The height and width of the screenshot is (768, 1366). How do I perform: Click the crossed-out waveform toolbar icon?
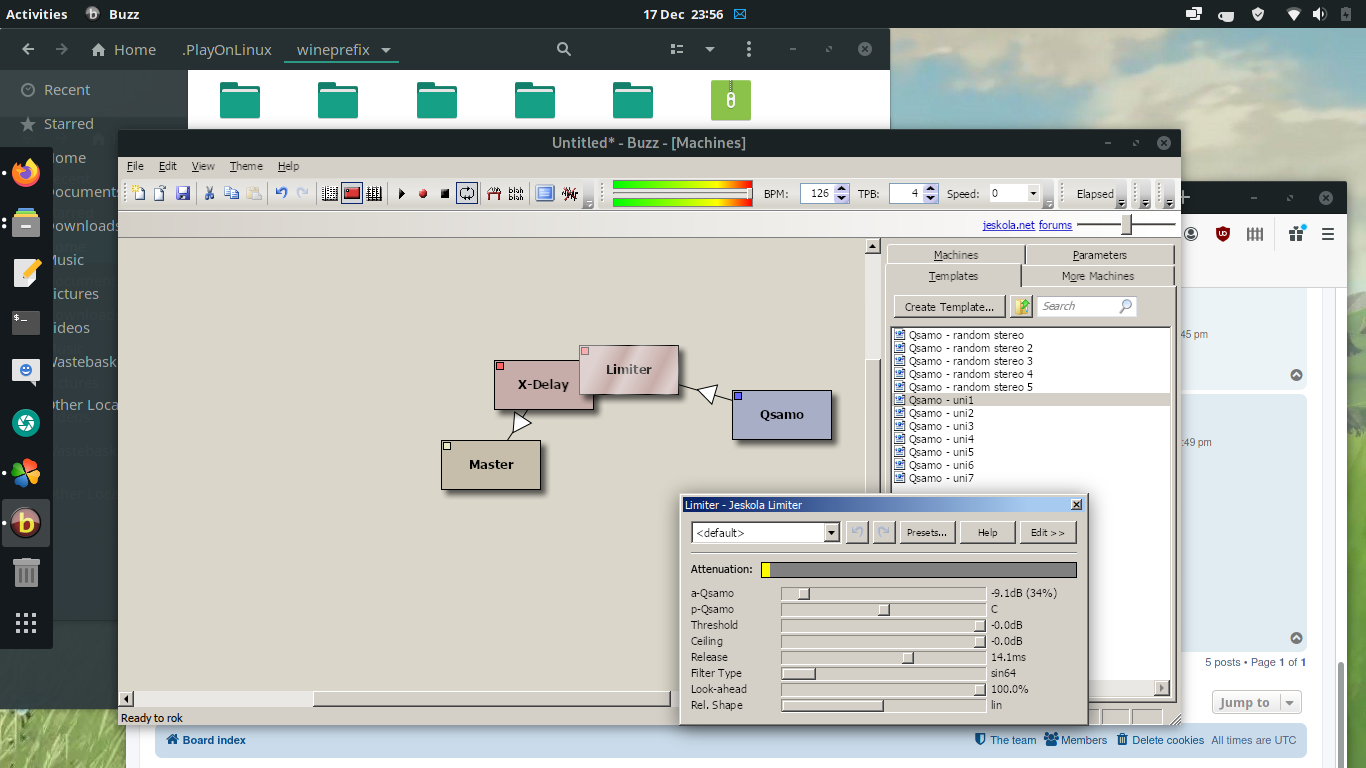pyautogui.click(x=569, y=193)
